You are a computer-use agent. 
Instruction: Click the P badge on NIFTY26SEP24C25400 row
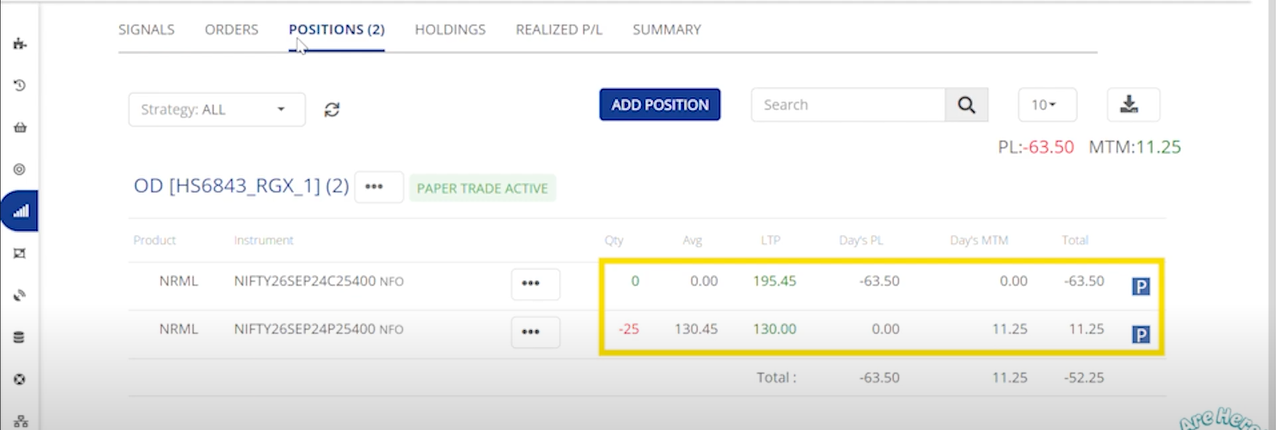point(1141,286)
